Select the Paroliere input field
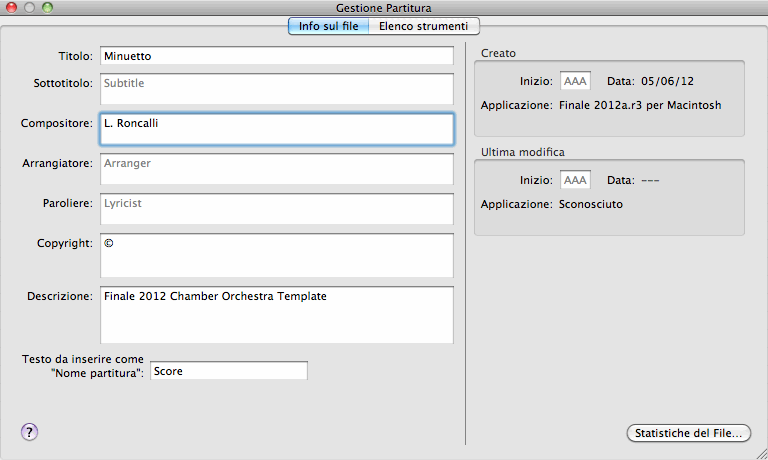Image resolution: width=768 pixels, height=460 pixels. tap(277, 209)
